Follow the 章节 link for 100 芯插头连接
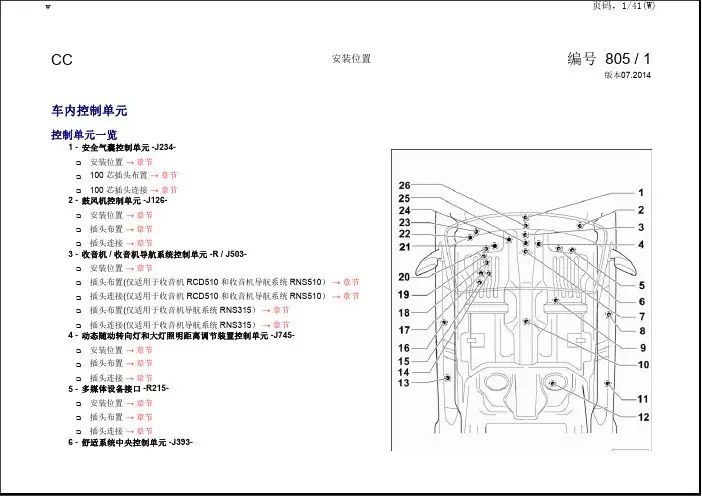Screen dimensions: 702x496 pyautogui.click(x=168, y=189)
